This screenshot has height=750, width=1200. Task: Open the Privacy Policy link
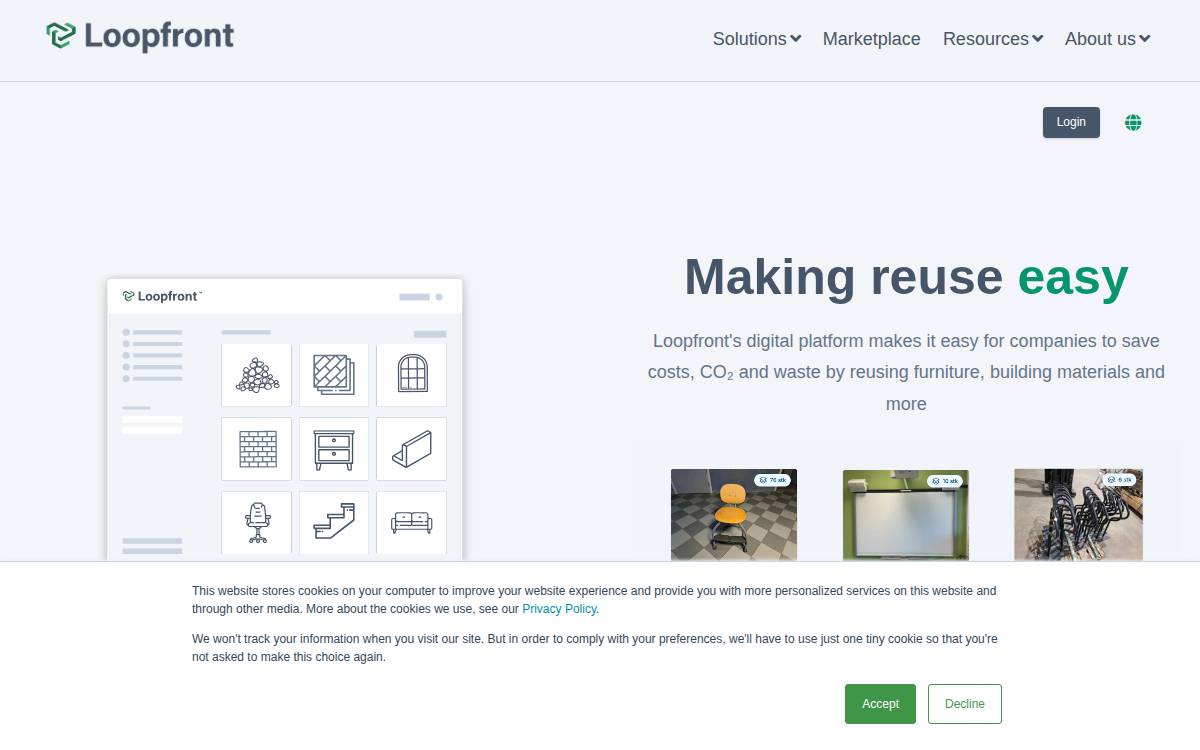(559, 609)
